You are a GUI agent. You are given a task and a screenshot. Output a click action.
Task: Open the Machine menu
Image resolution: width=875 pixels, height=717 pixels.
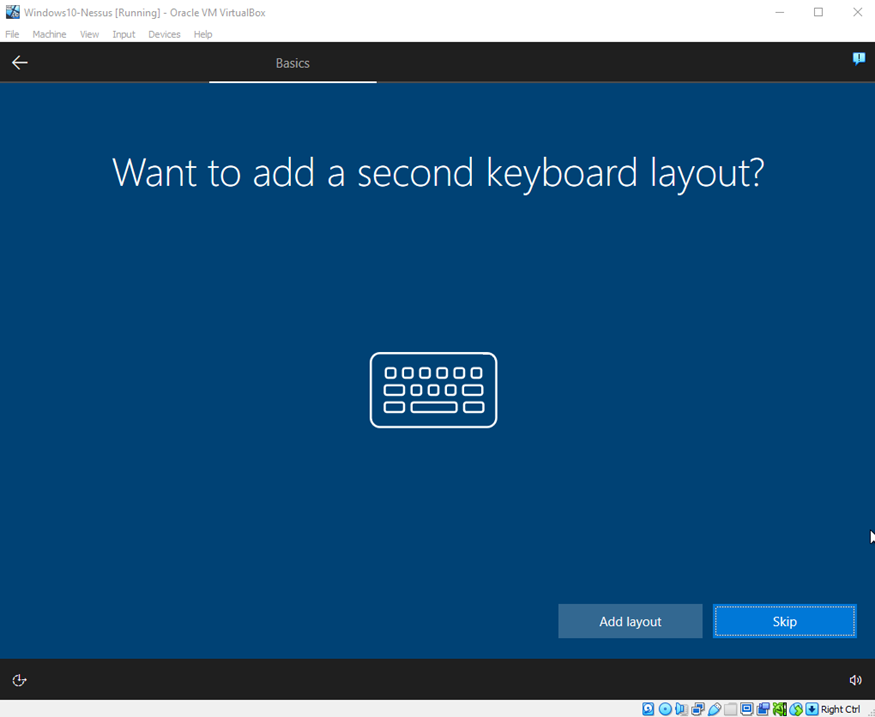pos(49,34)
